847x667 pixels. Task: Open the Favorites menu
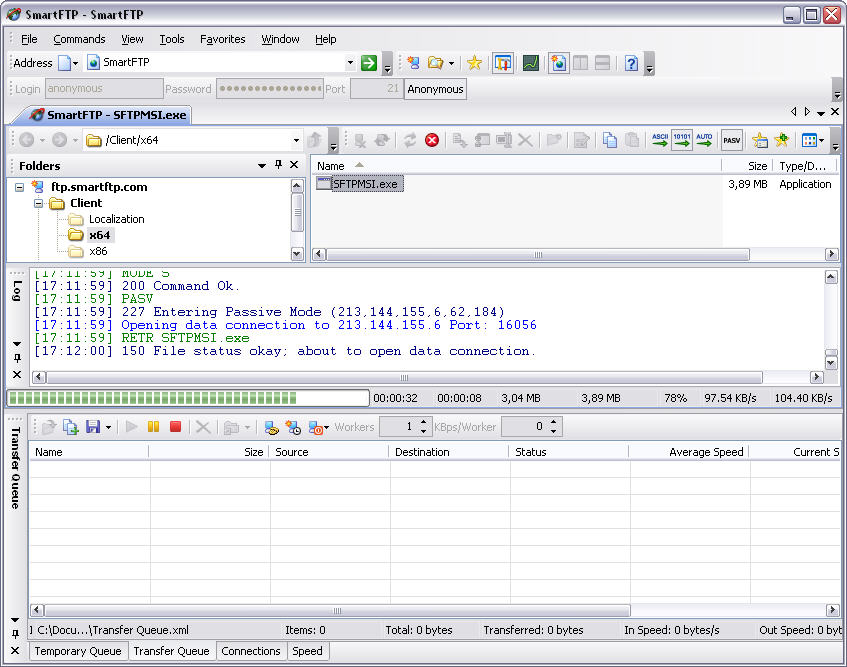[x=223, y=39]
